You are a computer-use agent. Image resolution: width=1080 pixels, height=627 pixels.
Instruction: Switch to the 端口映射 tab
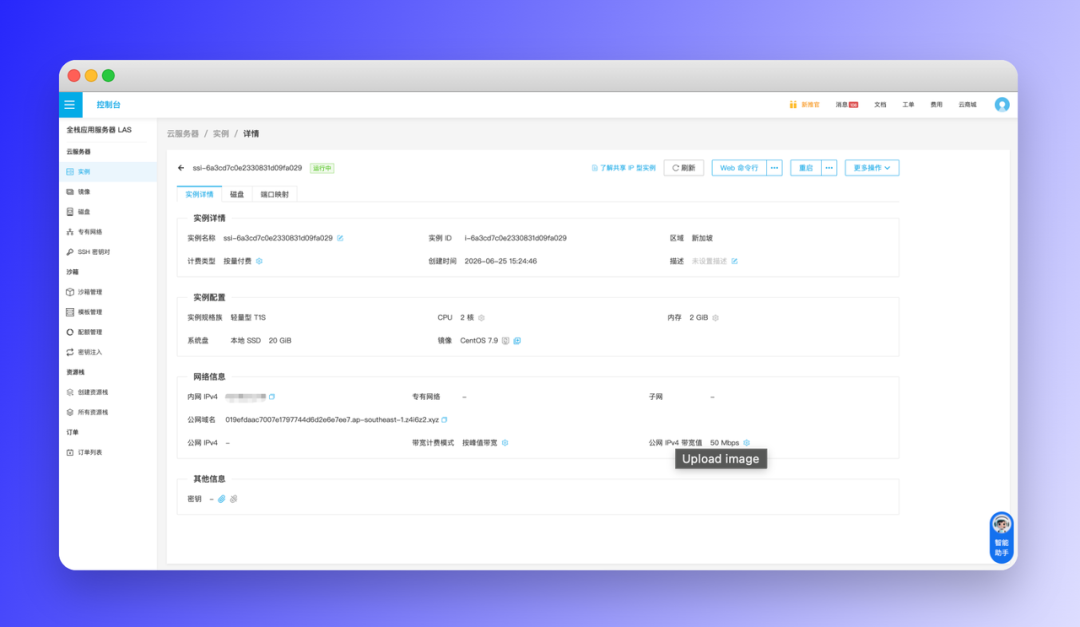click(275, 194)
